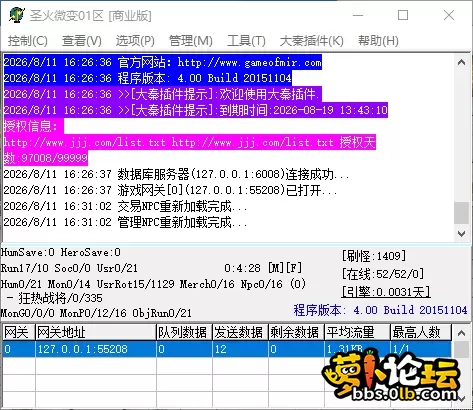
Task: Click the 游戏网关[0] 已打开 log line
Action: click(x=170, y=190)
